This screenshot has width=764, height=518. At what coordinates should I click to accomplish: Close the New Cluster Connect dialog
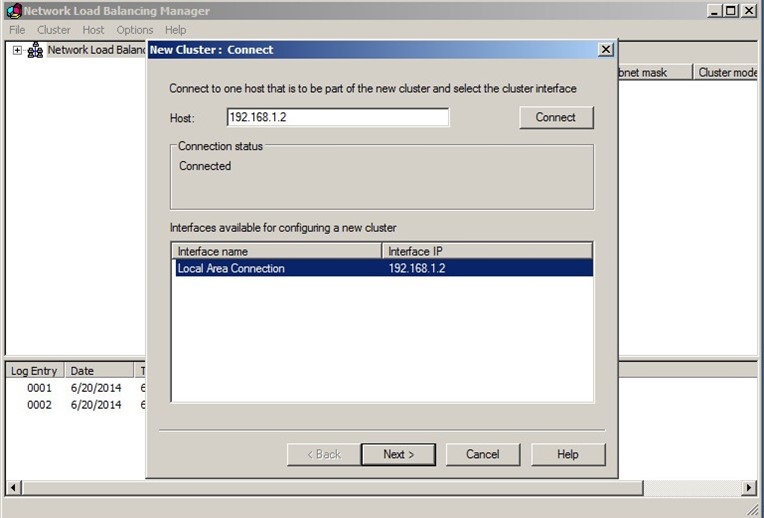[606, 50]
